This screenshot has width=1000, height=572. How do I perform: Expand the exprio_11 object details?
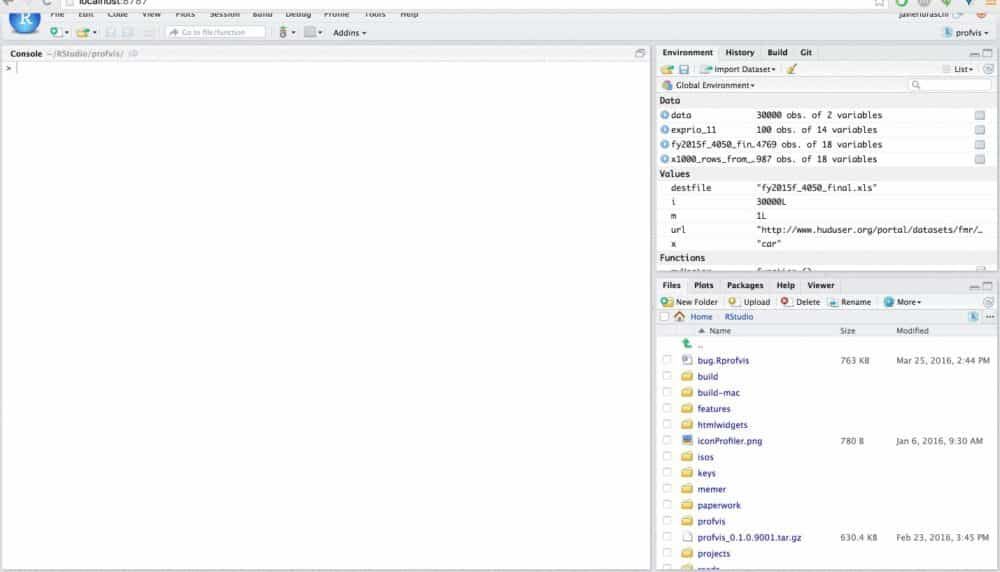coord(665,130)
